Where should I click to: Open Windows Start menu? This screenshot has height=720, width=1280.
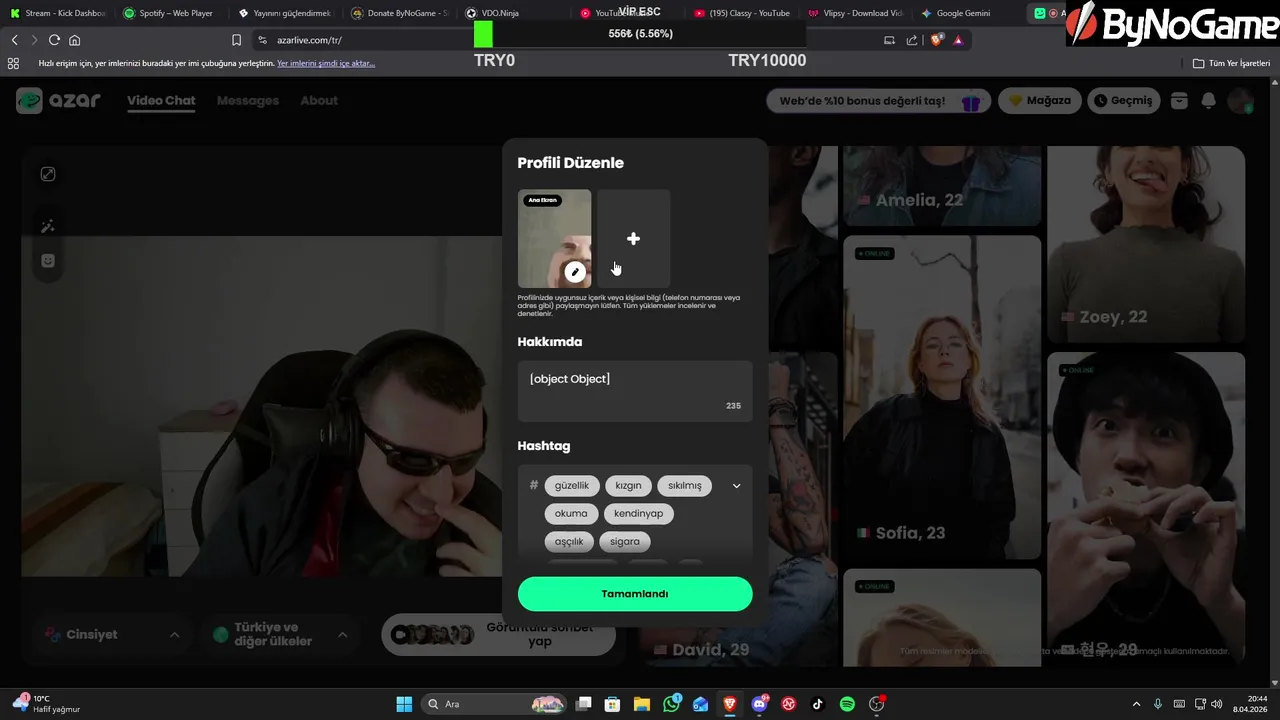click(404, 704)
